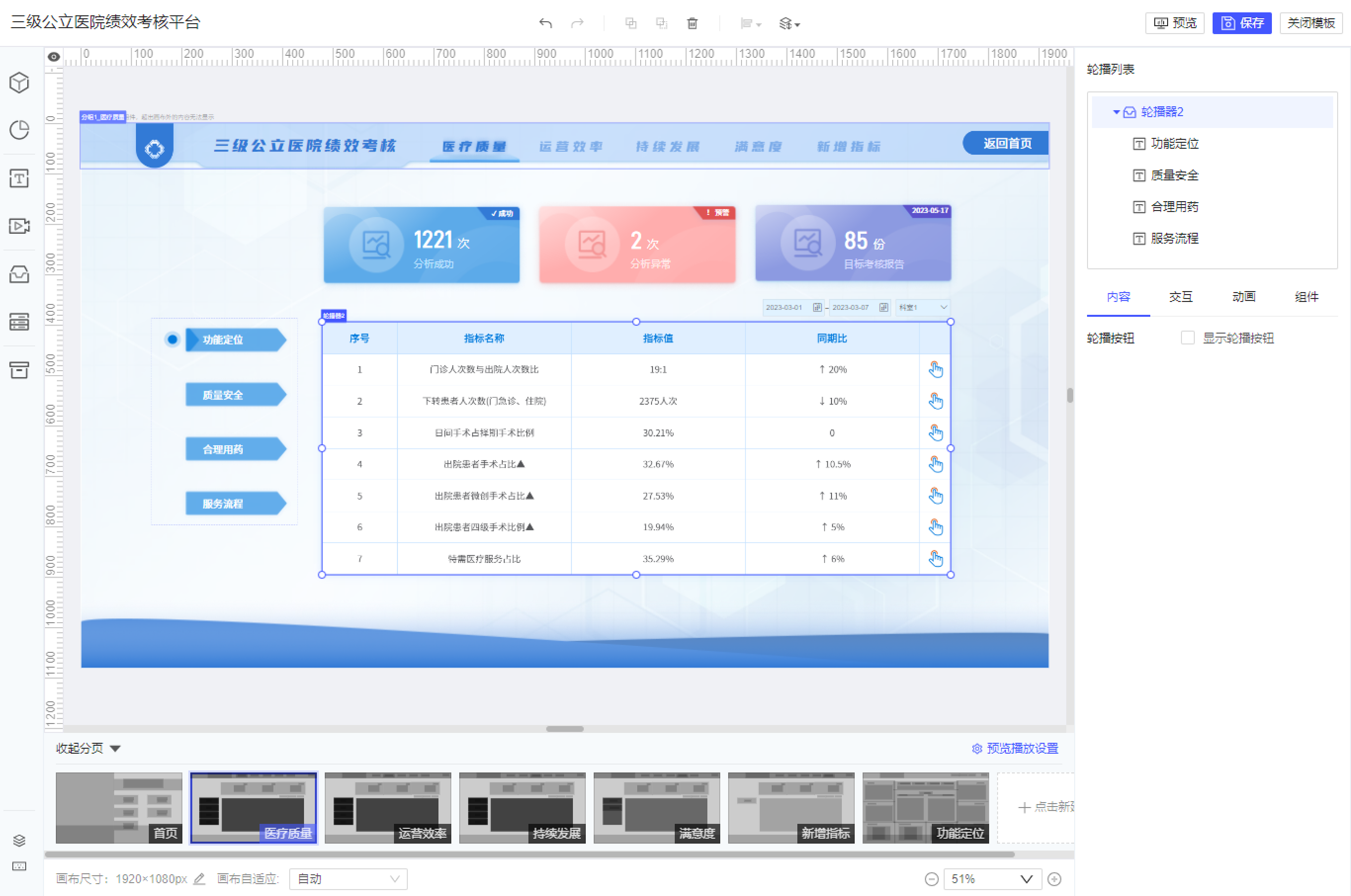Select the text component icon in sidebar
The image size is (1351, 896).
pos(19,179)
